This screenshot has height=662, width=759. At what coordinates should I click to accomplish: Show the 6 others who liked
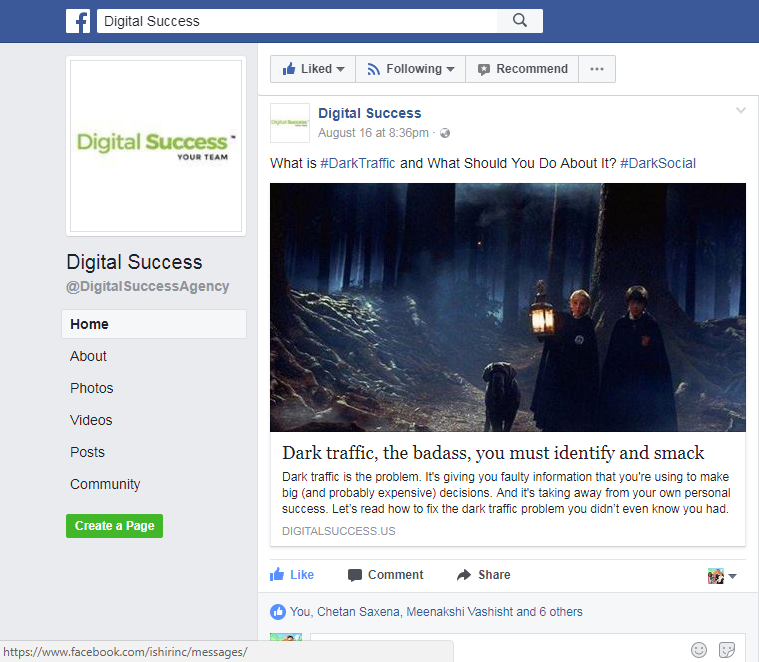[x=561, y=612]
